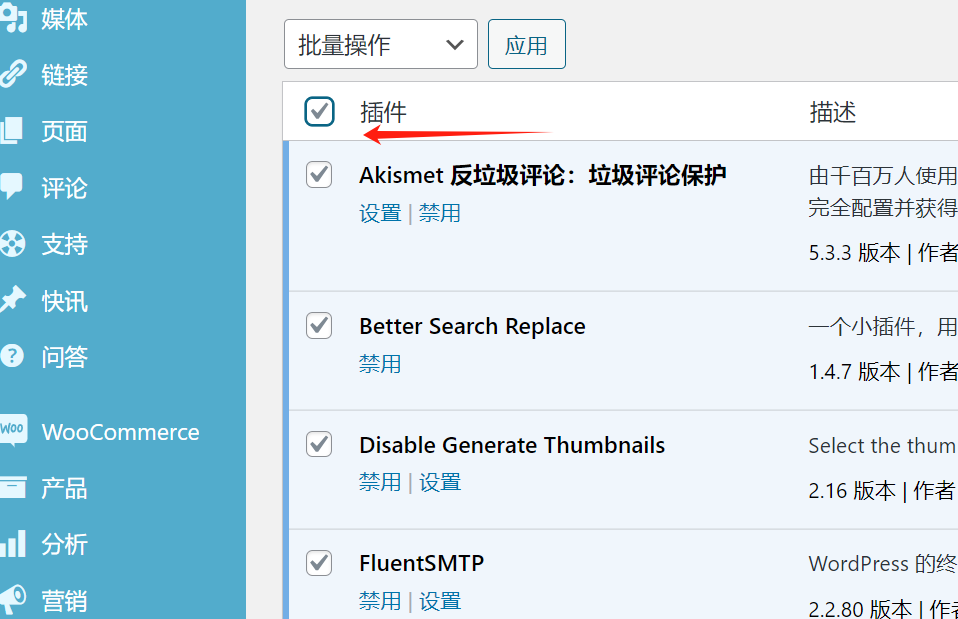Image resolution: width=958 pixels, height=619 pixels.
Task: Click the Links (链接) chain icon
Action: (x=13, y=74)
